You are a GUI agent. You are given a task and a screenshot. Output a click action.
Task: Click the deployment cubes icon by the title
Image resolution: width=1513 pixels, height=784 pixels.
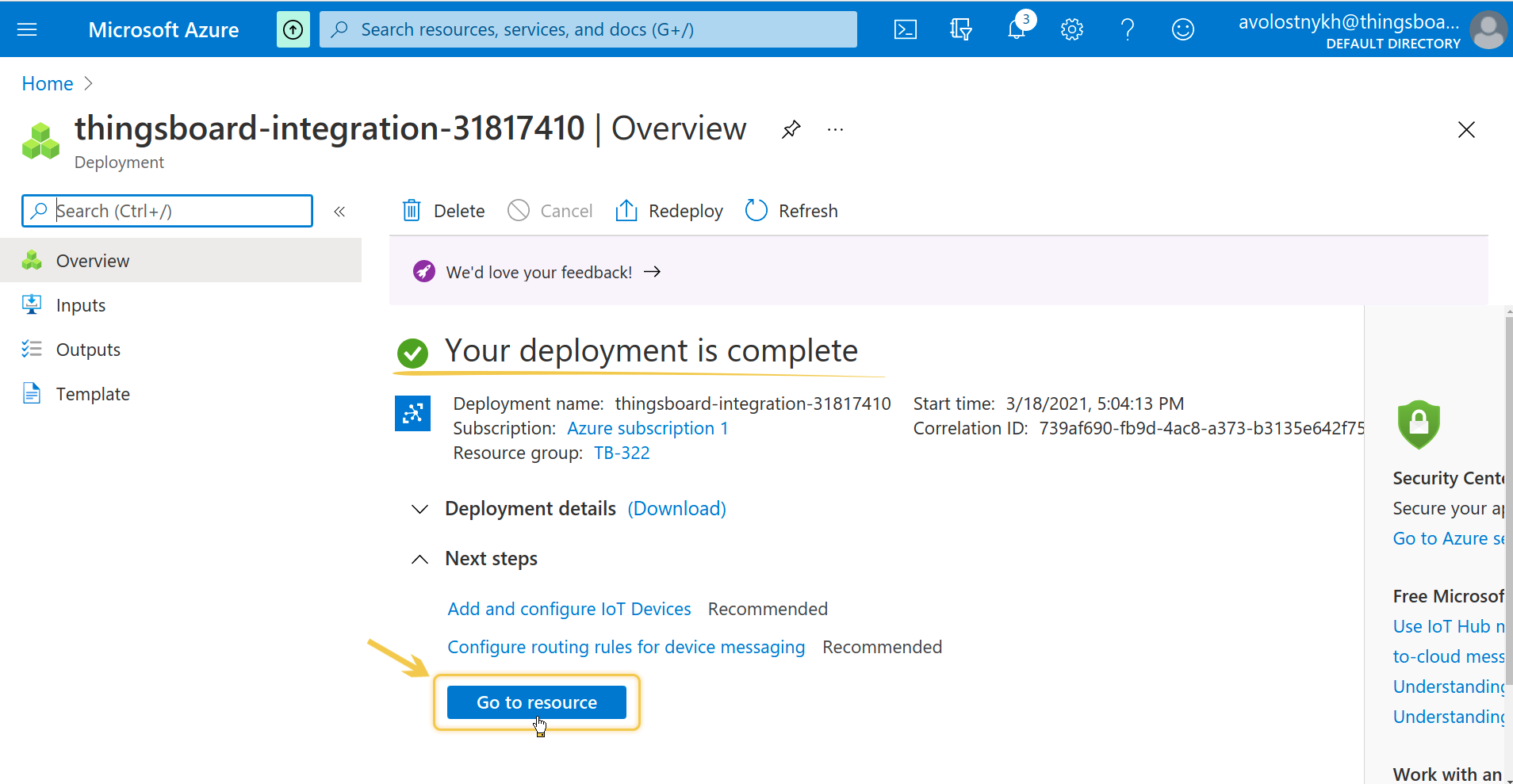(41, 141)
